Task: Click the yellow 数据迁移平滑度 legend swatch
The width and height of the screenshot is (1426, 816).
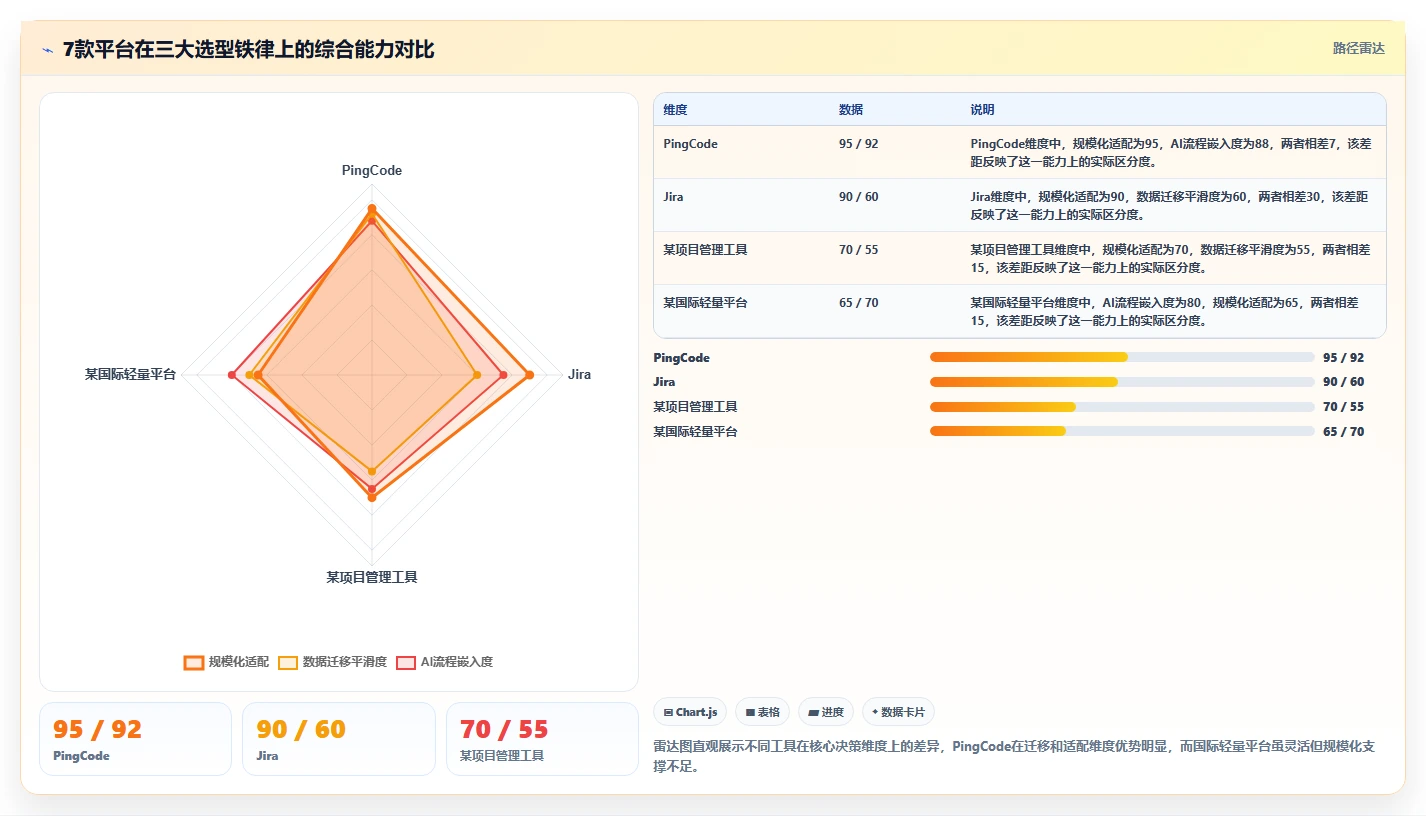Action: (288, 662)
